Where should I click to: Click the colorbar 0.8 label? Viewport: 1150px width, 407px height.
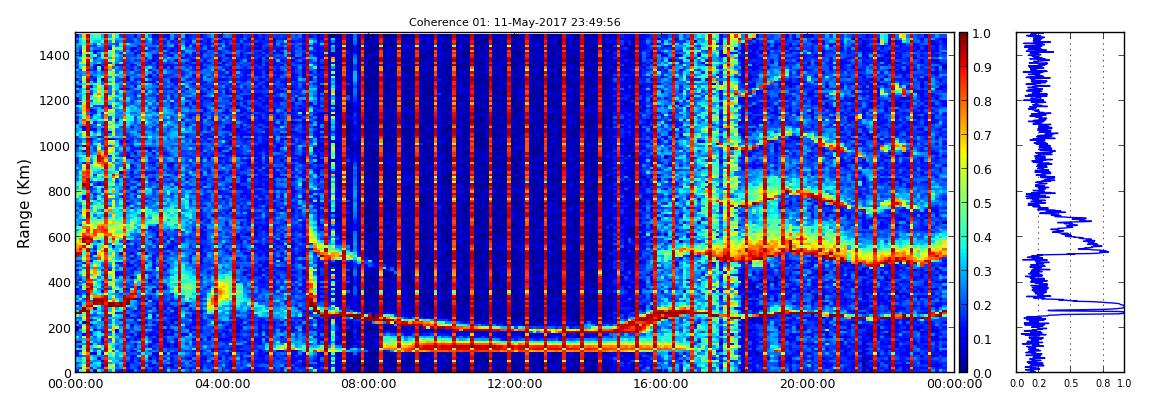point(984,102)
